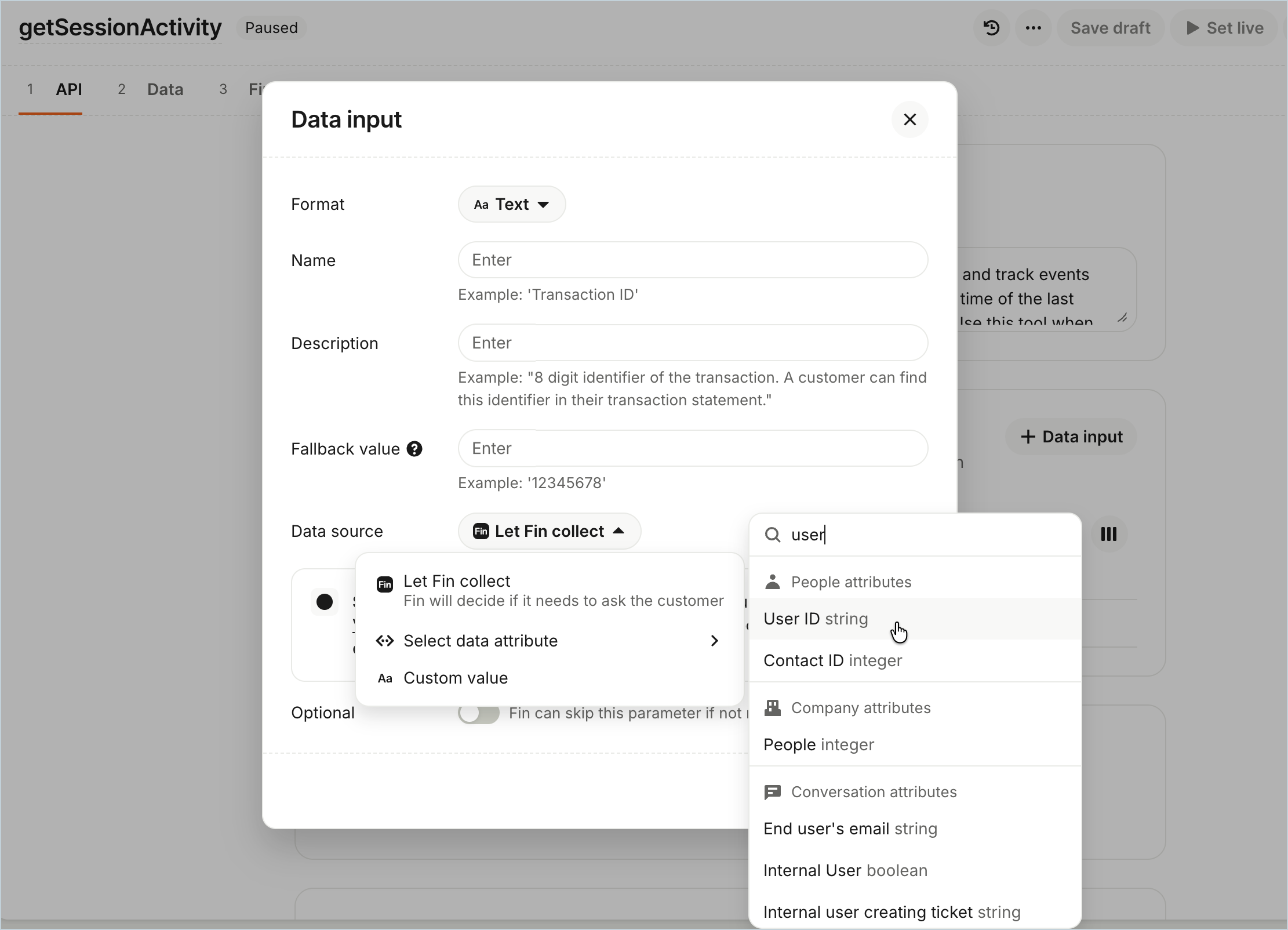Collapse the Let Fin collect dropdown

[x=550, y=531]
